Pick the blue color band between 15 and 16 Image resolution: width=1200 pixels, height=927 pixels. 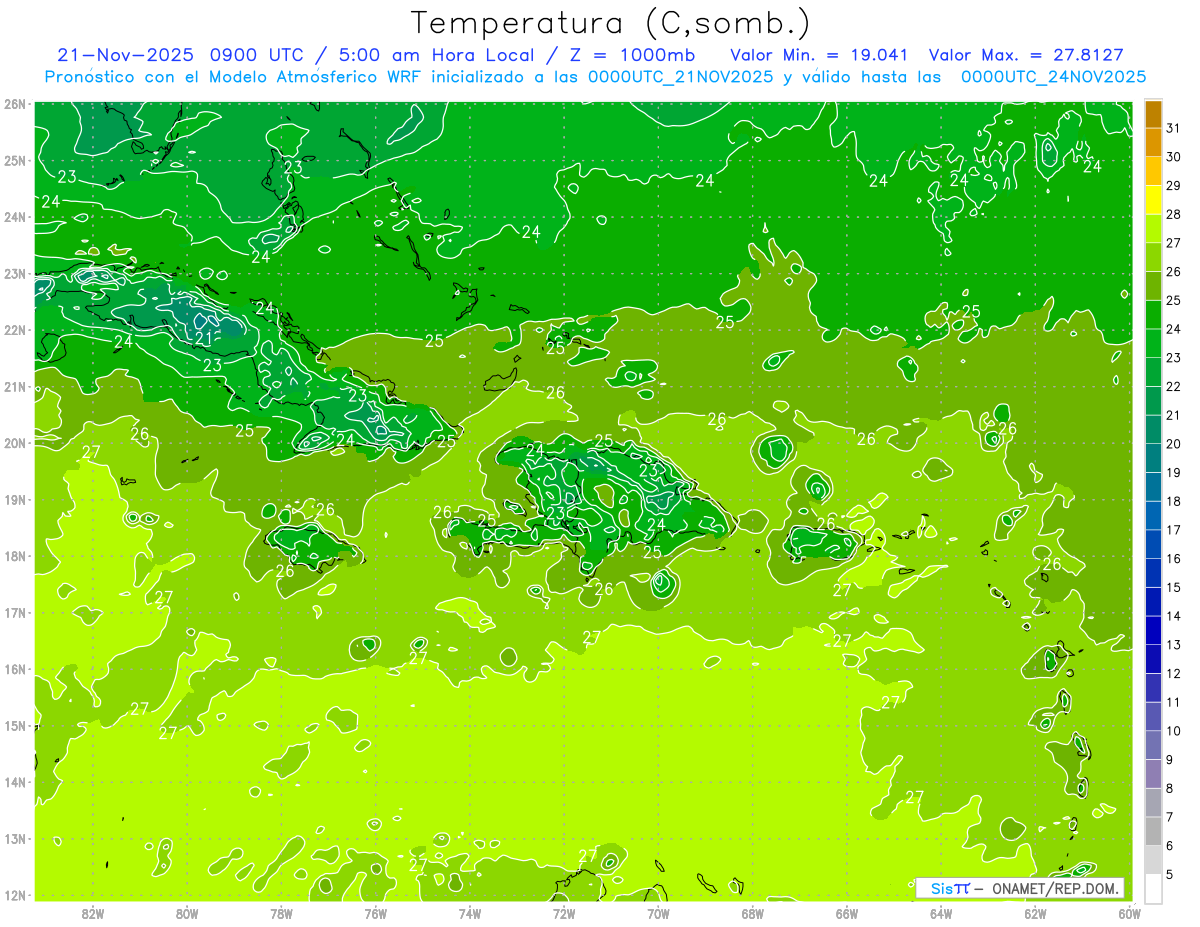tap(1153, 573)
